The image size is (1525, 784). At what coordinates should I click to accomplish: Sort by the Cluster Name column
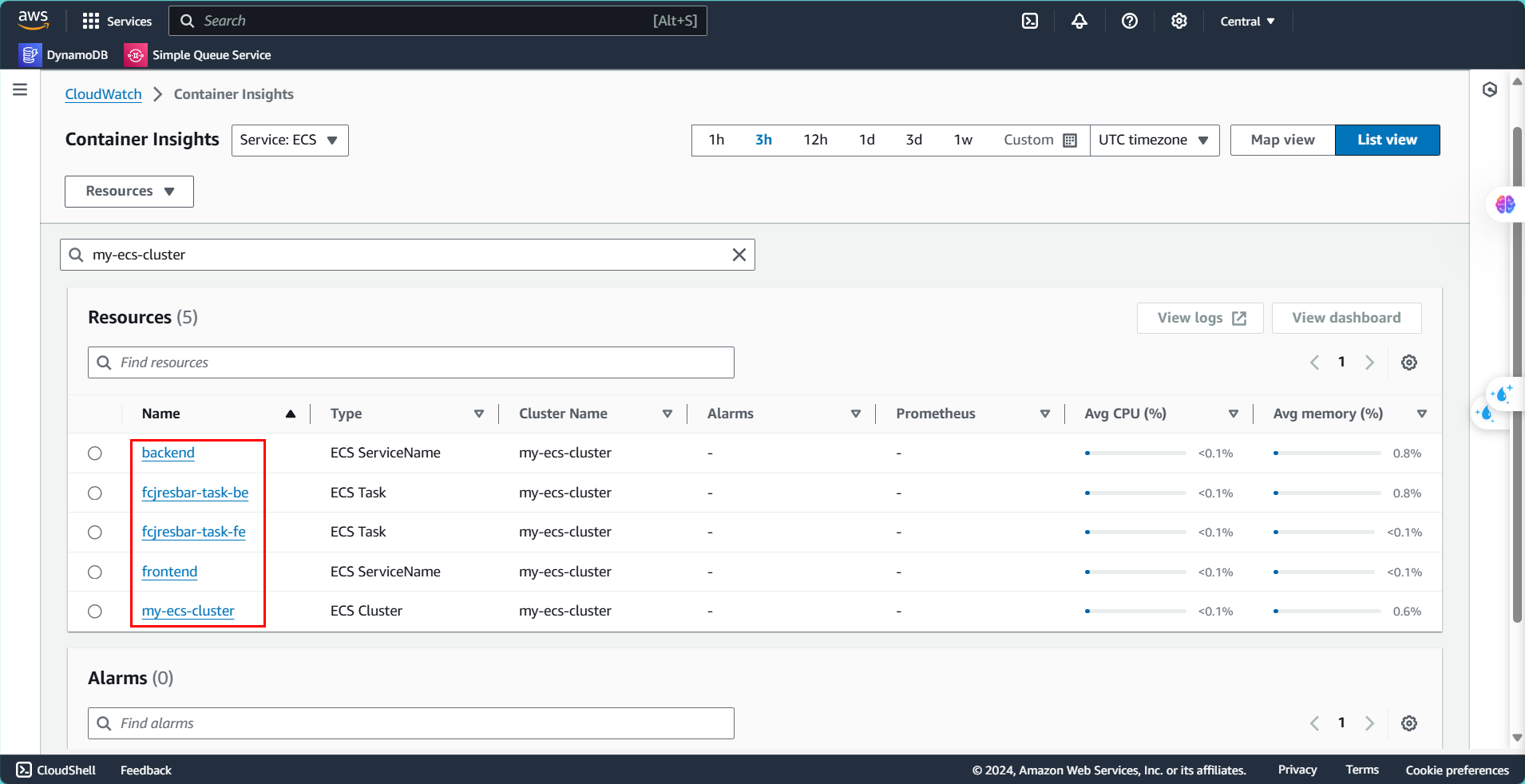click(x=667, y=414)
